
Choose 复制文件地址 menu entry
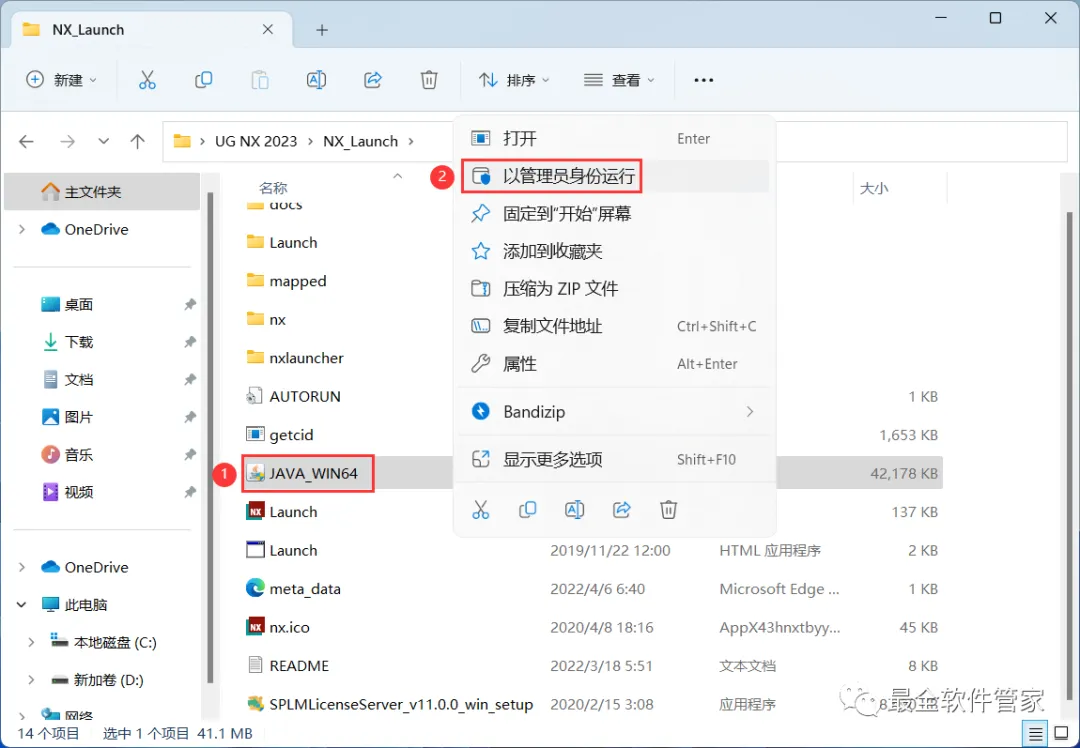pos(614,326)
